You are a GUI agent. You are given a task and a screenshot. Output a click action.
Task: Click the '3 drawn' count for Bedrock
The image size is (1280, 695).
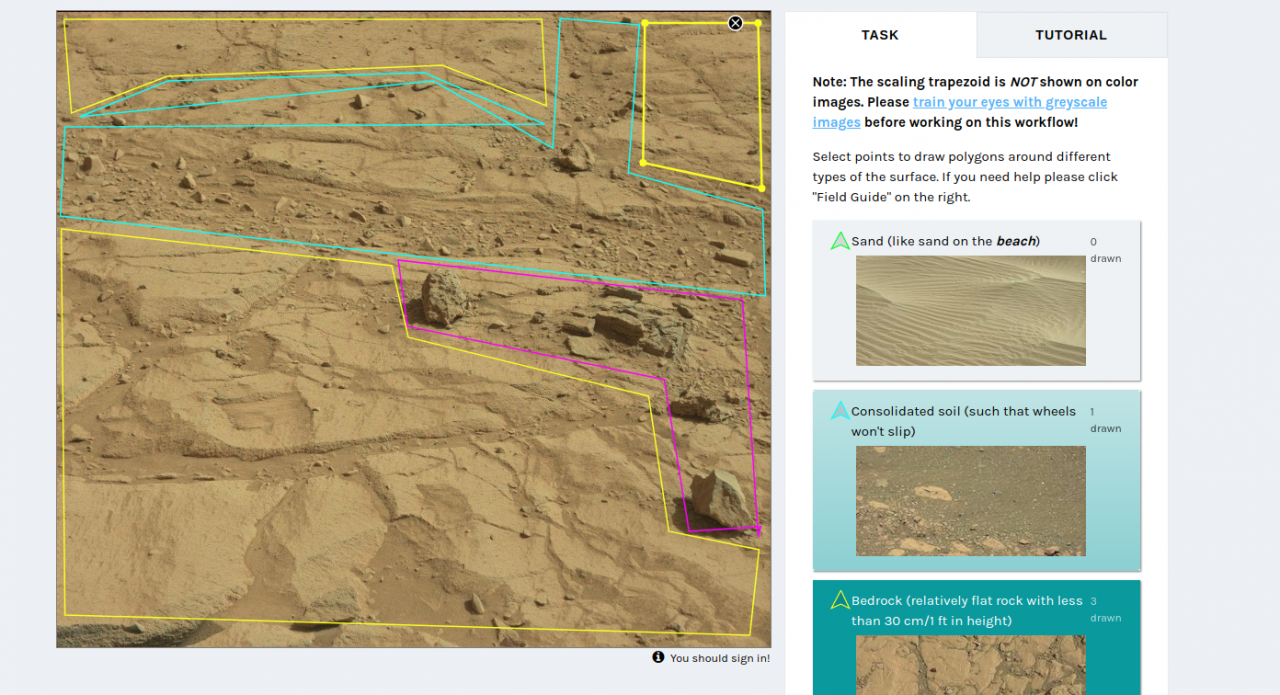(x=1105, y=610)
